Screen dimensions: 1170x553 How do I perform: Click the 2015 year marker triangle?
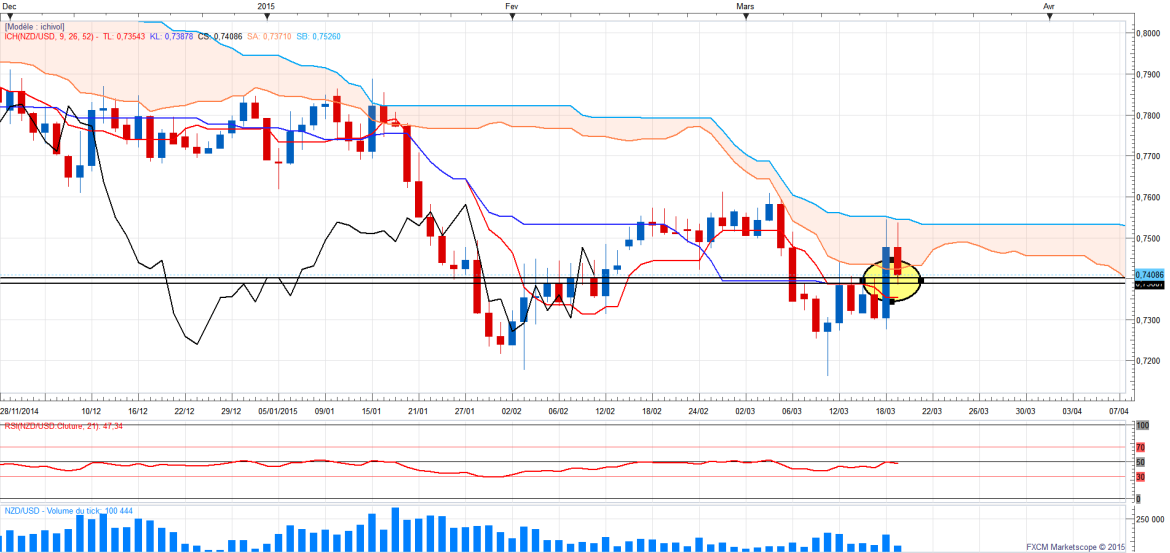coord(267,16)
